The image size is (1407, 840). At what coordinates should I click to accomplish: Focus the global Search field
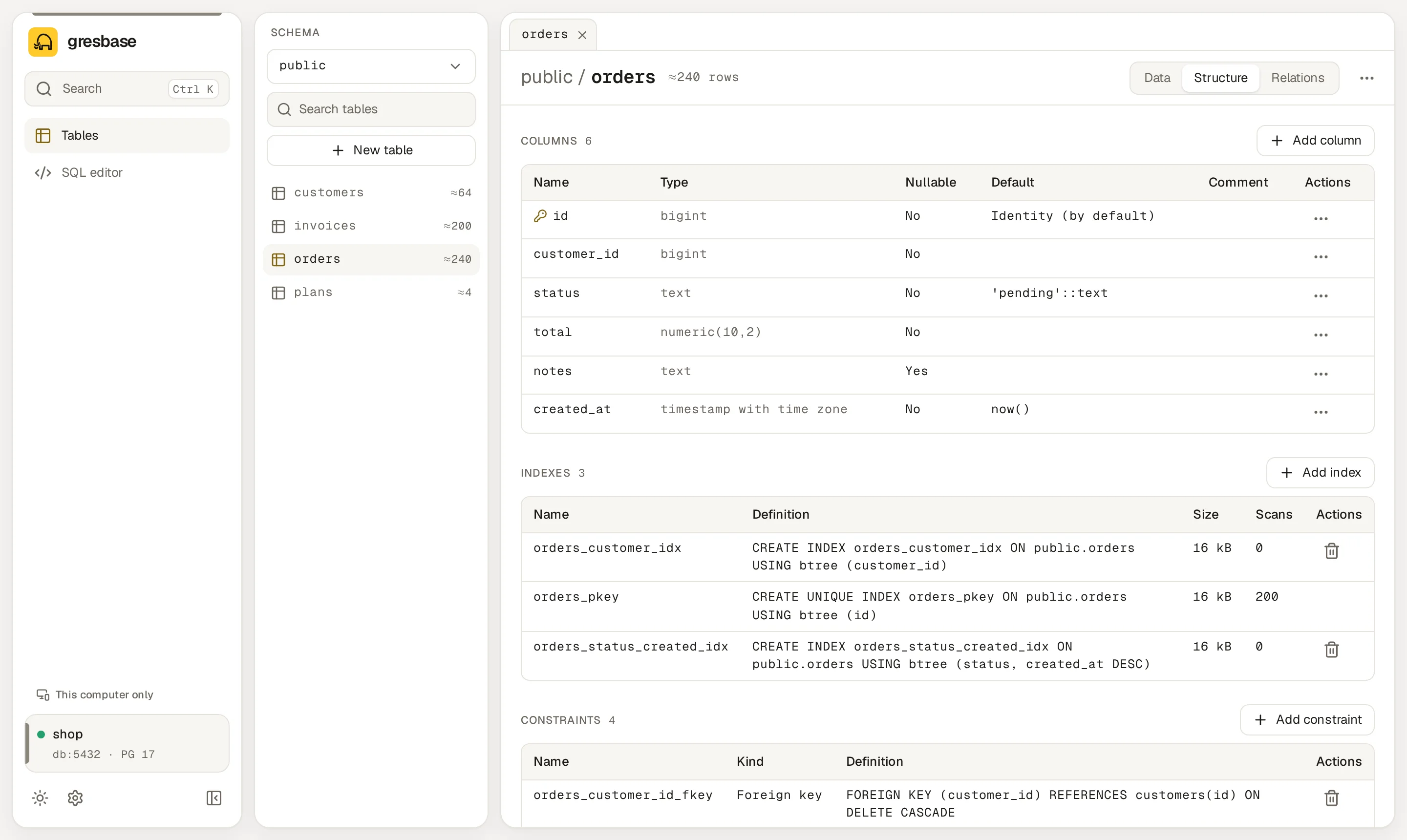click(x=127, y=89)
